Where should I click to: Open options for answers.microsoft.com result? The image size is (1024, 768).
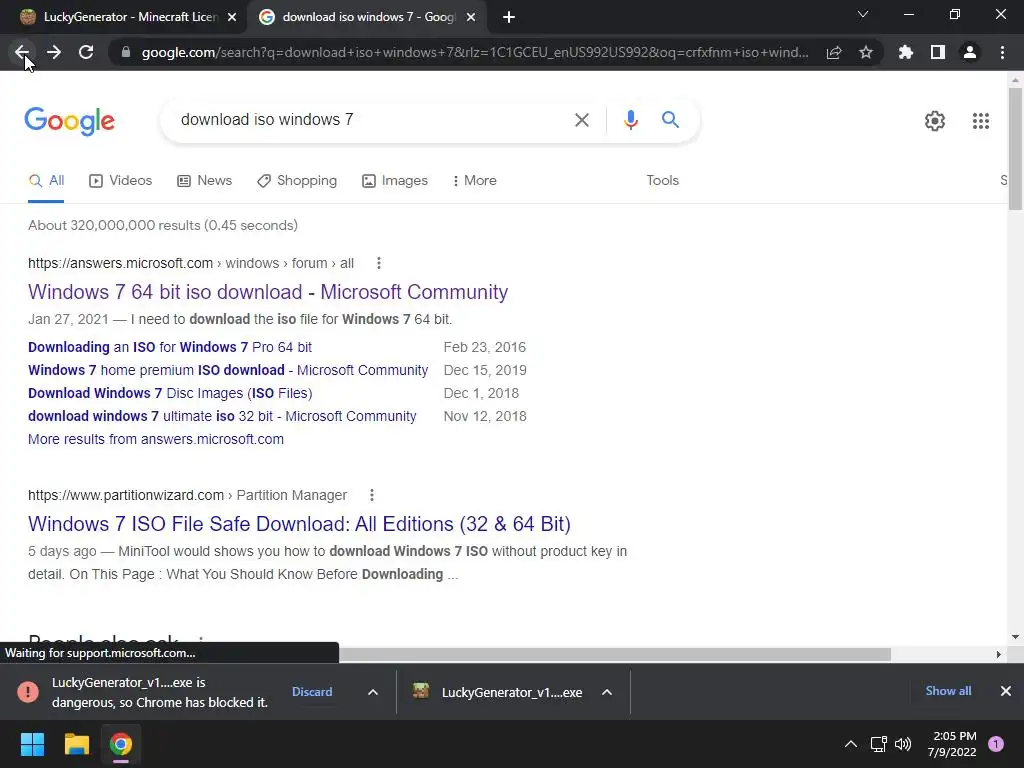point(379,263)
